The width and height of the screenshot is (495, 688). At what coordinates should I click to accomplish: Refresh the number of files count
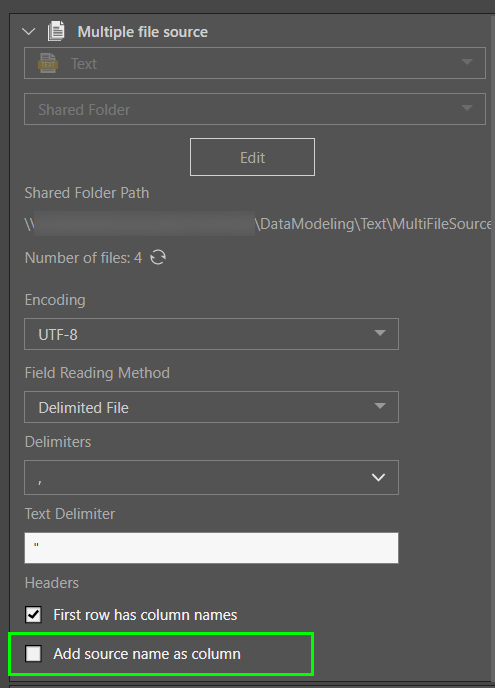158,258
